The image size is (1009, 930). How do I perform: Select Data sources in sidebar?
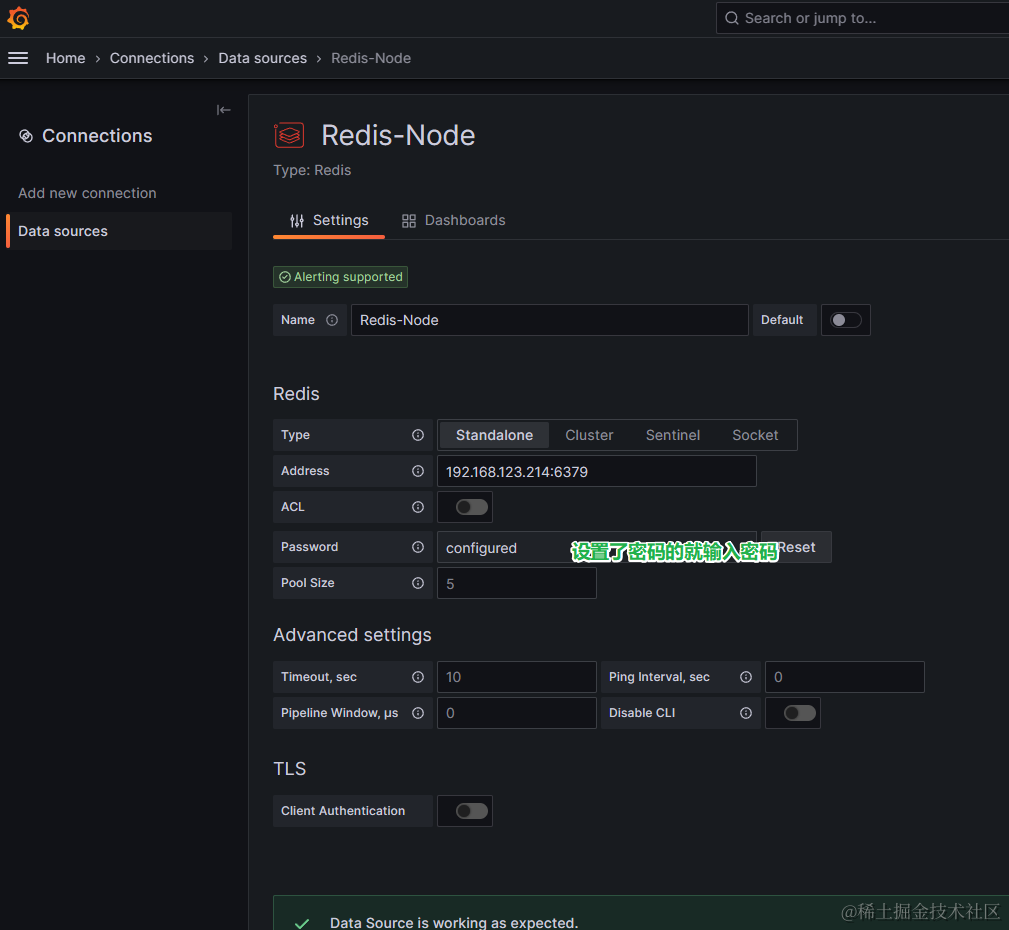click(119, 231)
